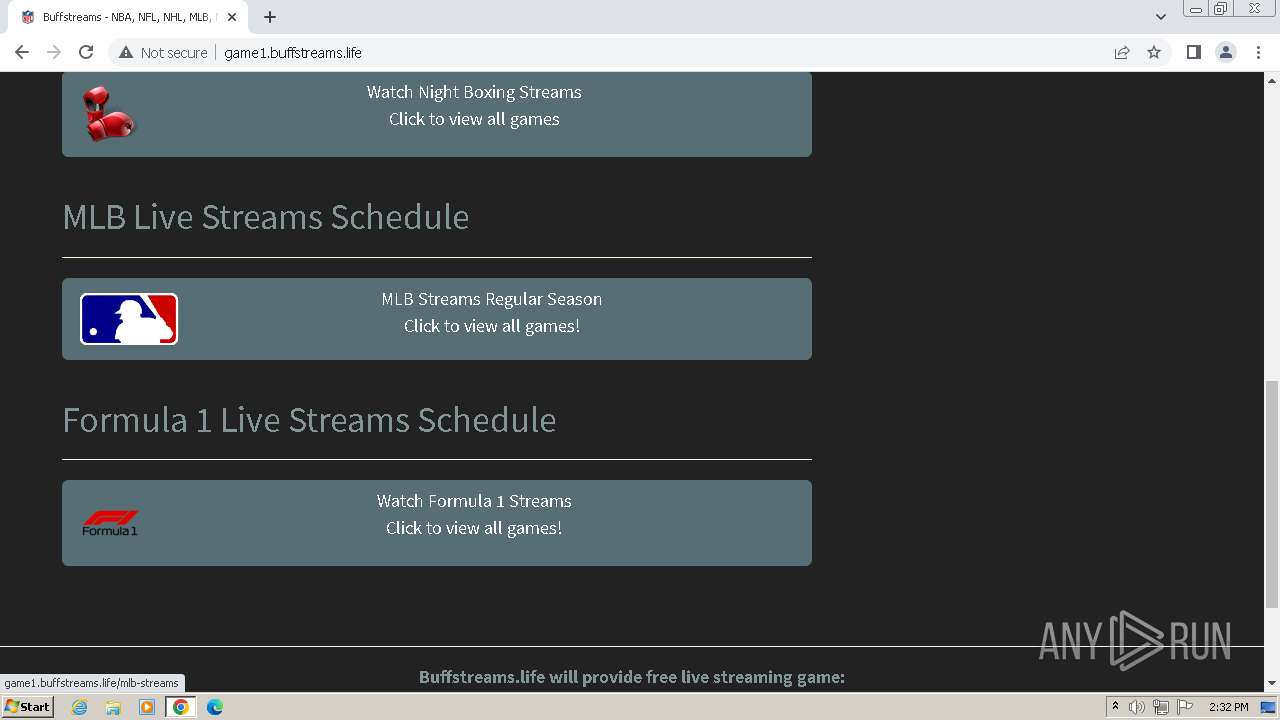
Task: Click scrollbar down arrow
Action: (1272, 684)
